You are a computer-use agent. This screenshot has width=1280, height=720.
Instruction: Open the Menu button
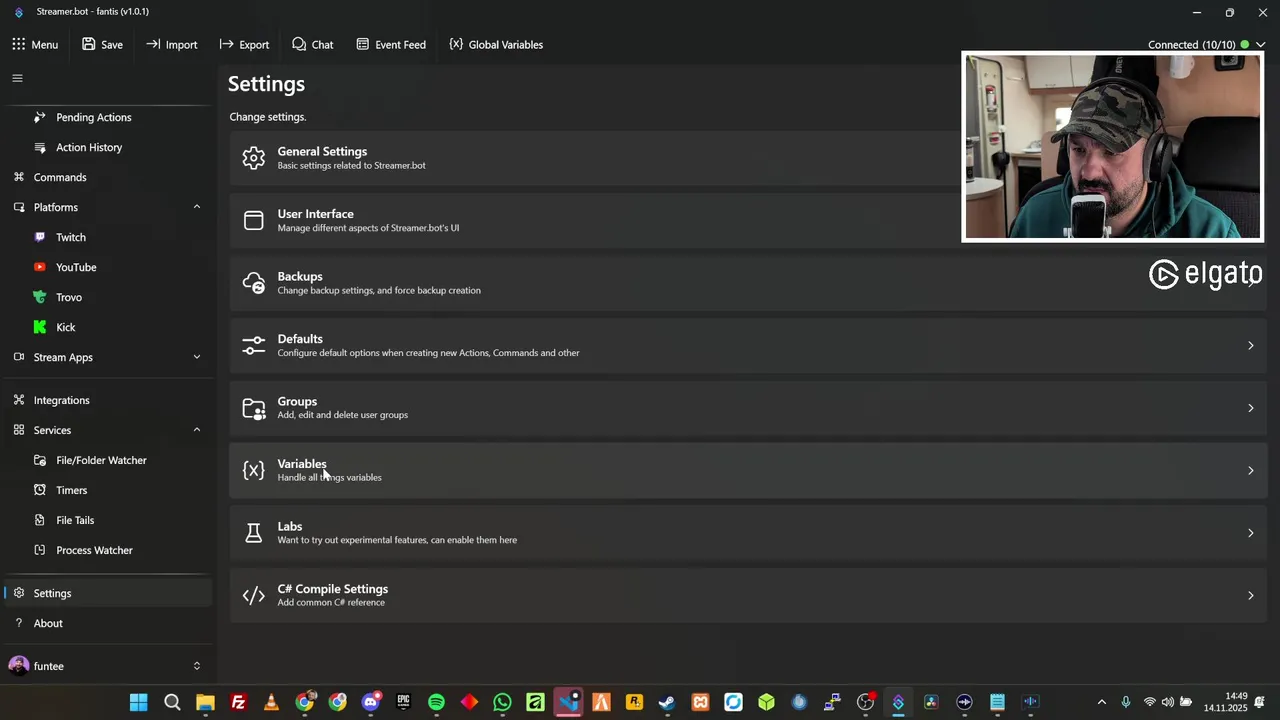point(35,44)
